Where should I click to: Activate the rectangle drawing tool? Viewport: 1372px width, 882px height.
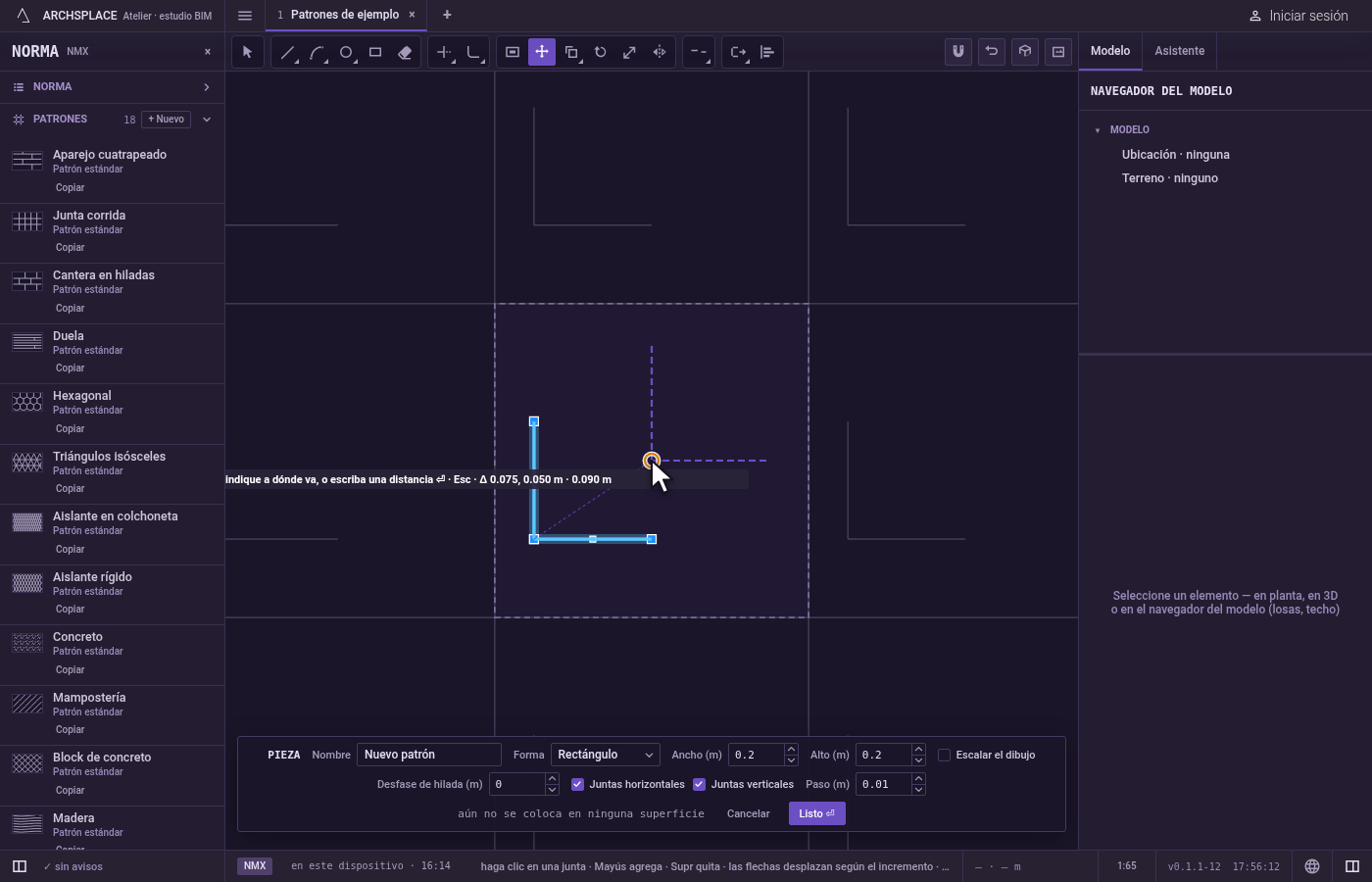[x=375, y=52]
